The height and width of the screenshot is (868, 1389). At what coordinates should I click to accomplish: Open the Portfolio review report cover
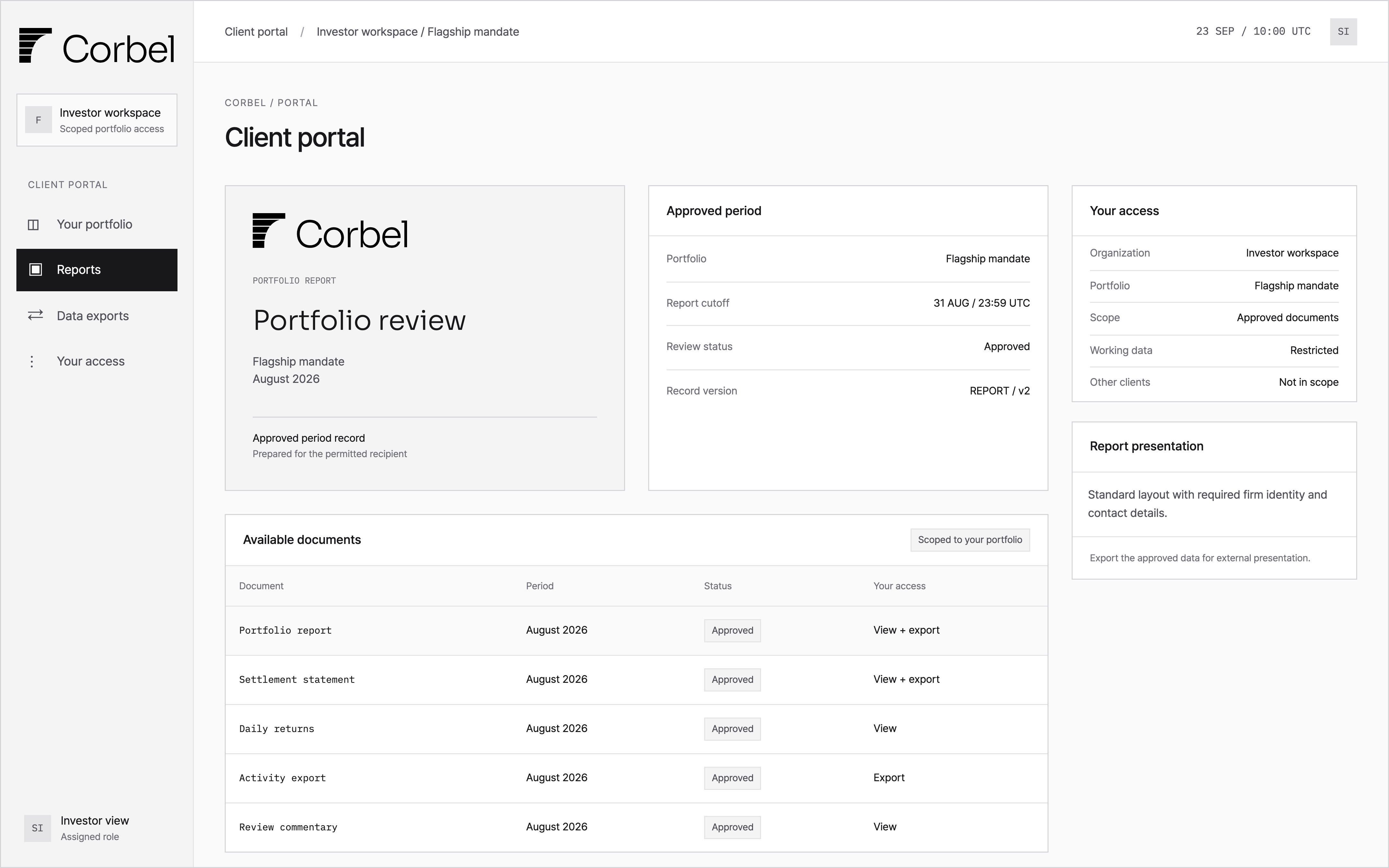425,338
